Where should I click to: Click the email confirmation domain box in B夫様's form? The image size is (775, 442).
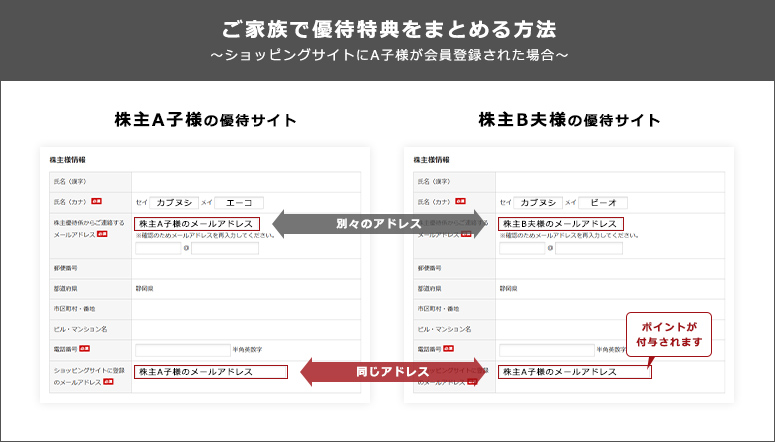pyautogui.click(x=589, y=248)
